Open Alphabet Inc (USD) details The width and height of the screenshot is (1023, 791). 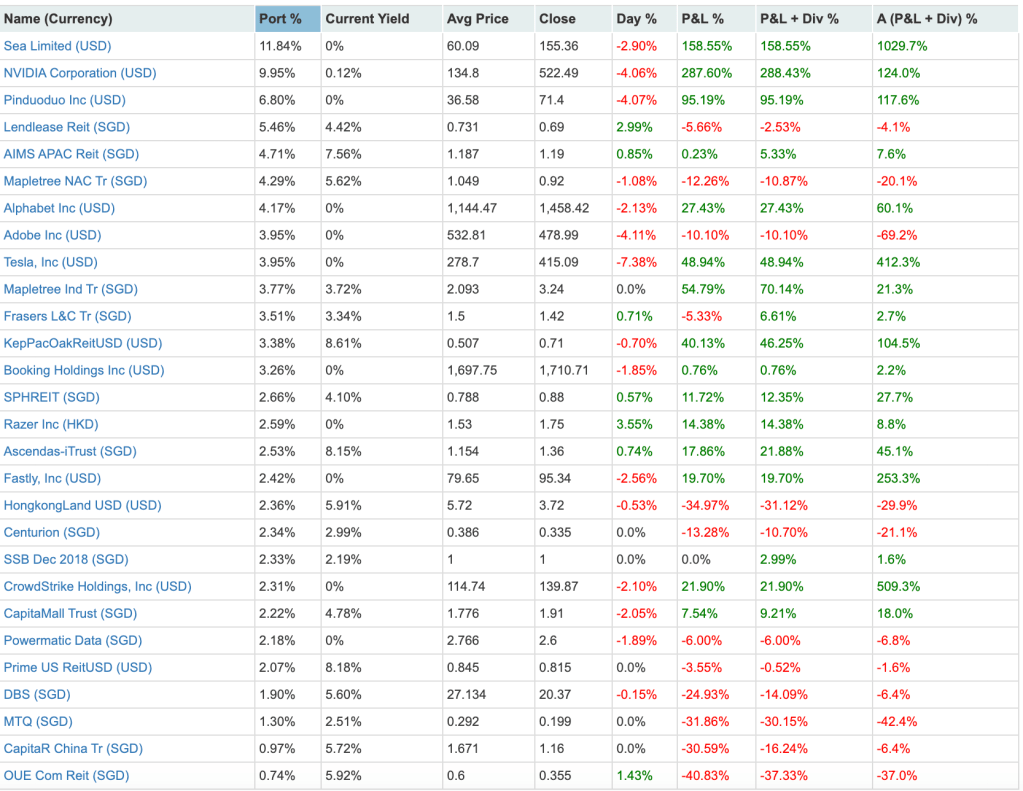click(59, 208)
